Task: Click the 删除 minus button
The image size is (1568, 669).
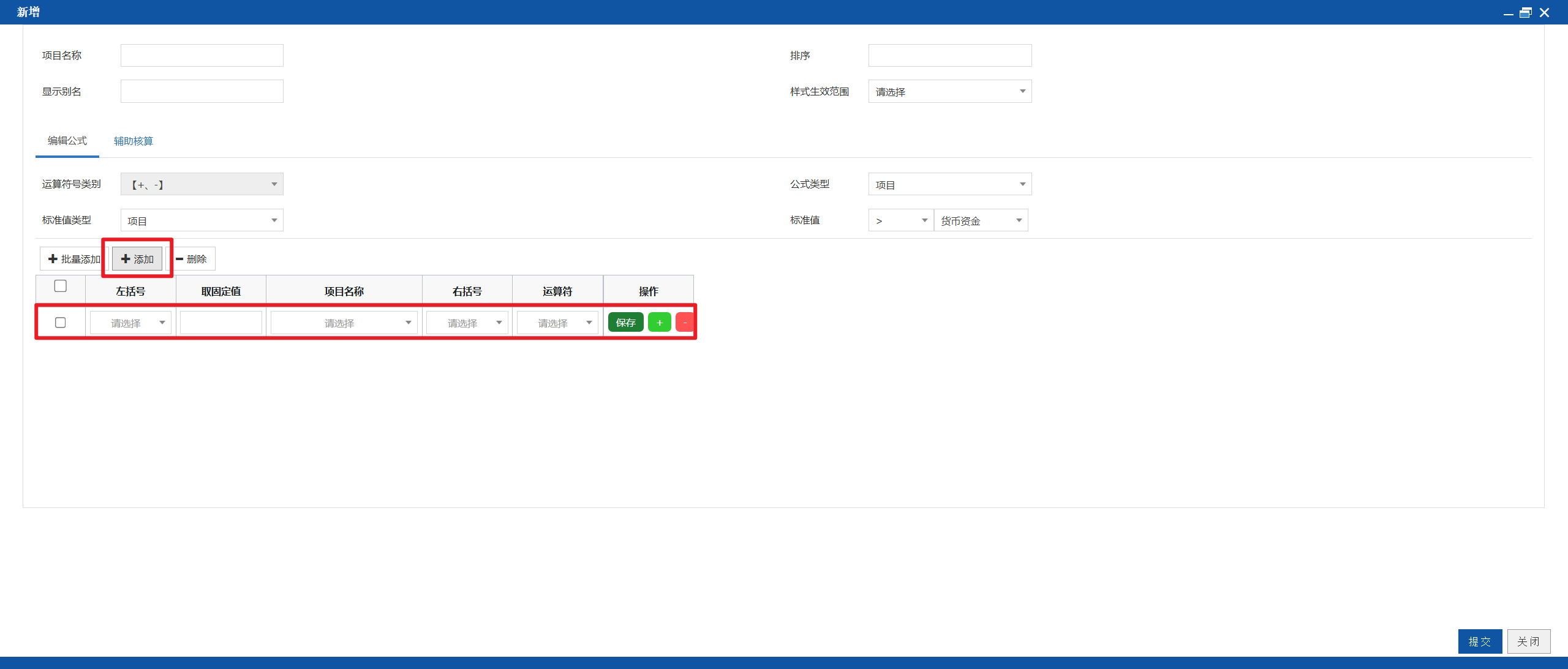Action: tap(191, 259)
